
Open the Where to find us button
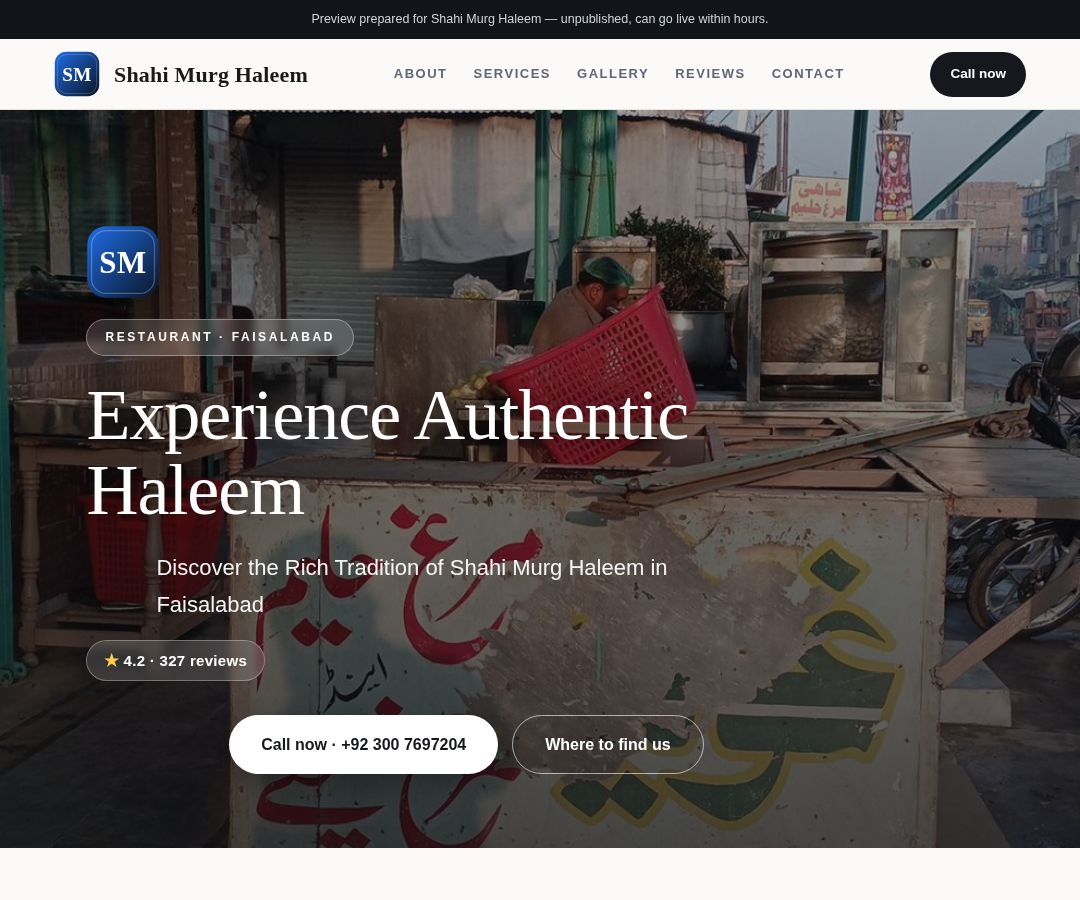pyautogui.click(x=608, y=744)
